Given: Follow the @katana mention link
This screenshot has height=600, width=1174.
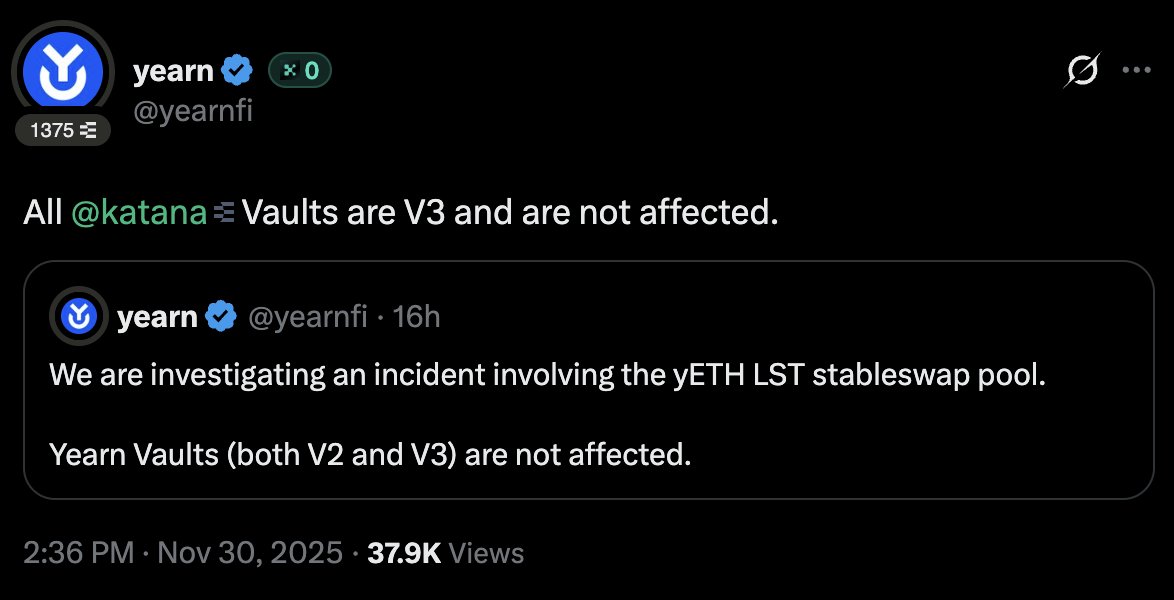Looking at the screenshot, I should 139,213.
